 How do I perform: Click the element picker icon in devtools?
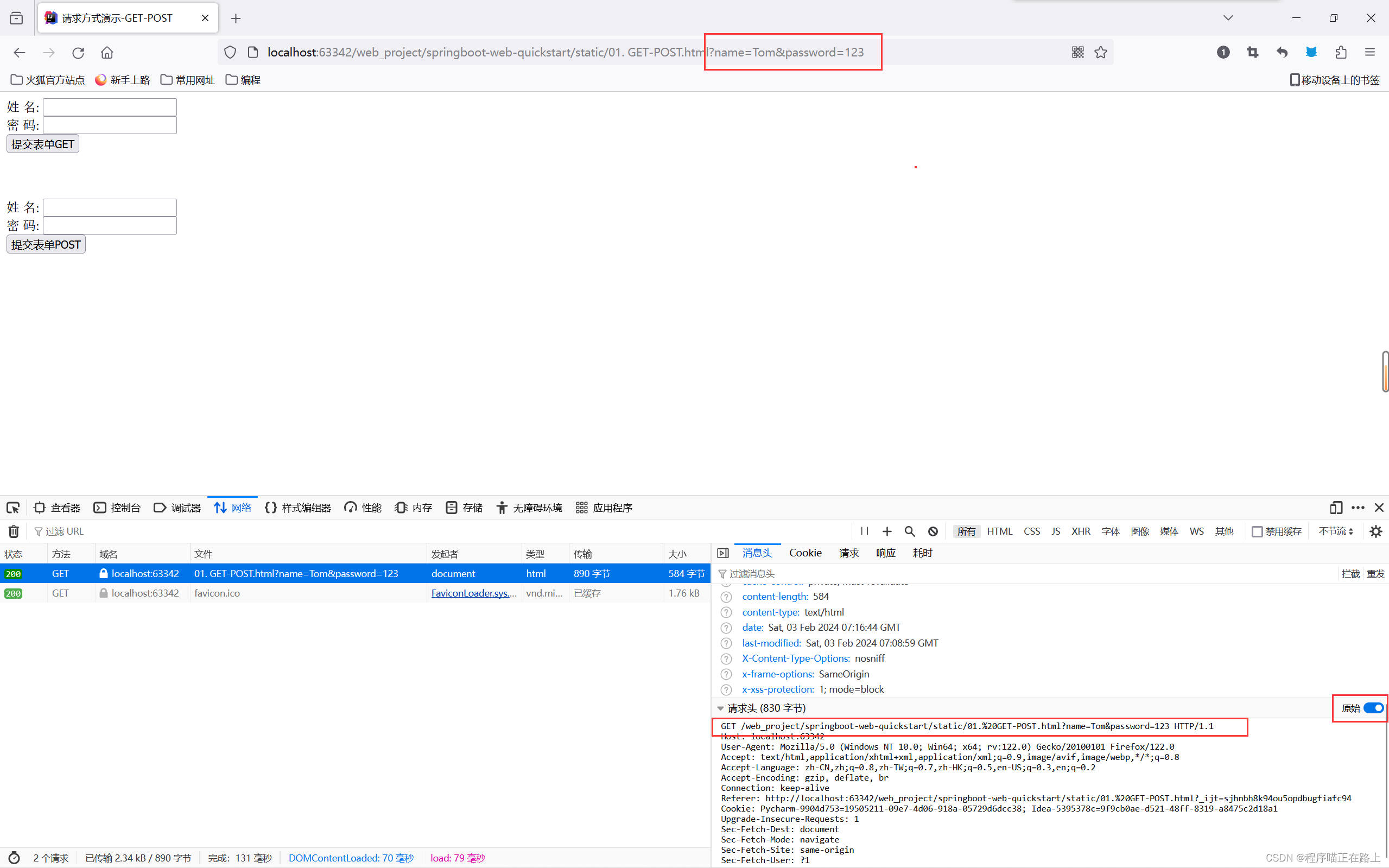12,508
